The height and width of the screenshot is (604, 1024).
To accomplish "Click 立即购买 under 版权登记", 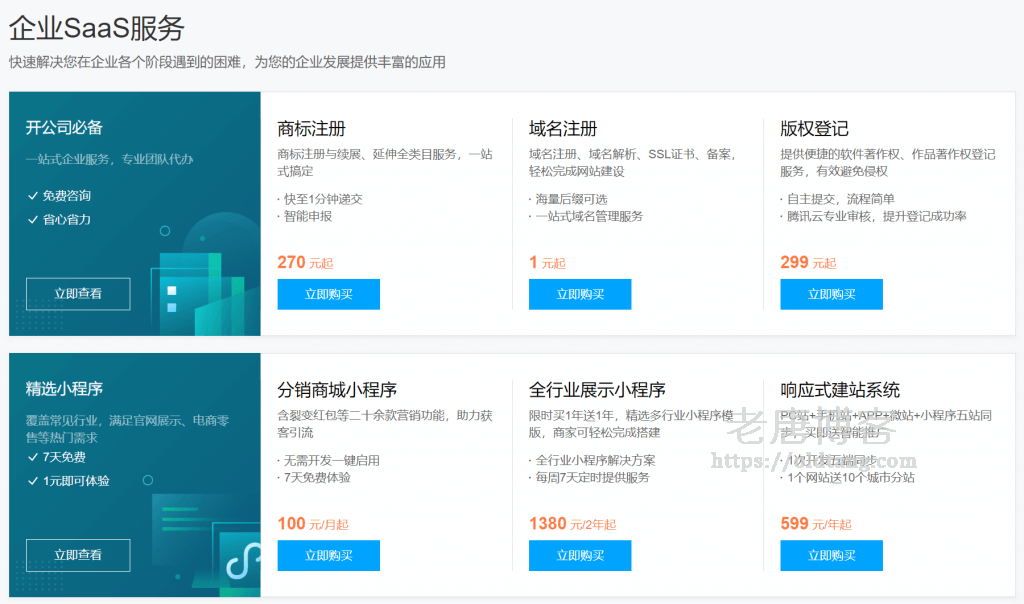I will click(x=831, y=294).
